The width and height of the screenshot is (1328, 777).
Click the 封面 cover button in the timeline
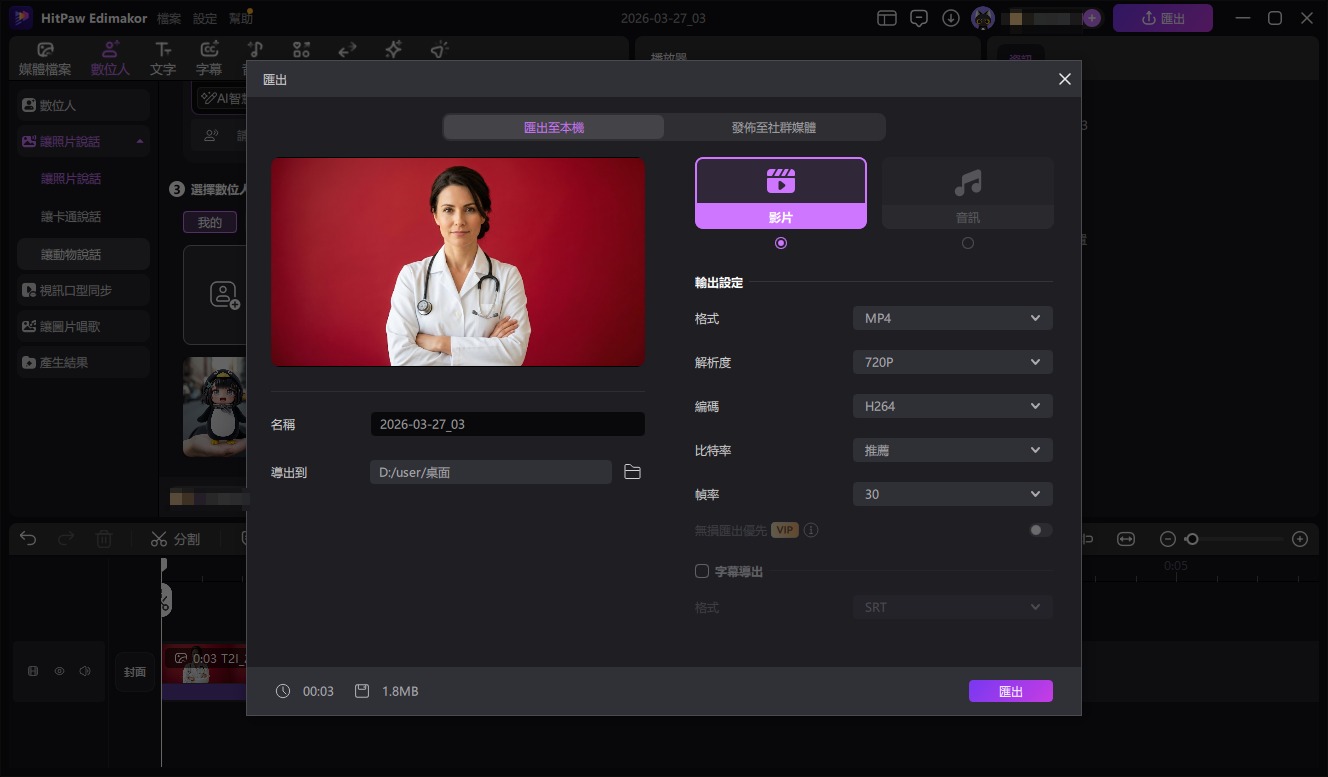[135, 671]
